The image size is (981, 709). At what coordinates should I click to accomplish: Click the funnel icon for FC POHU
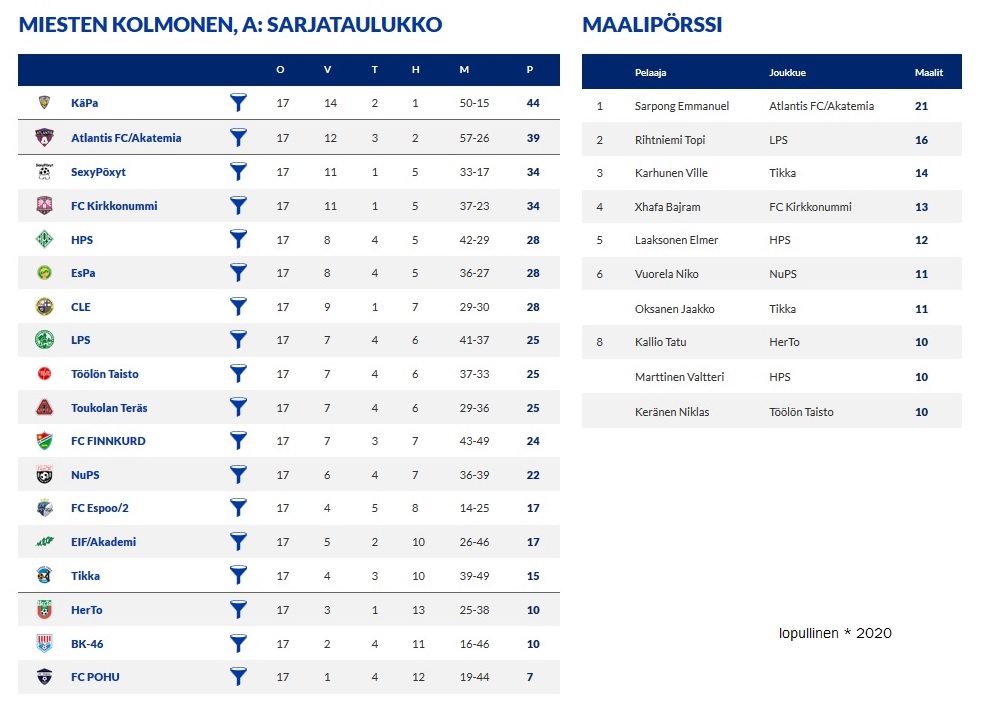point(238,677)
